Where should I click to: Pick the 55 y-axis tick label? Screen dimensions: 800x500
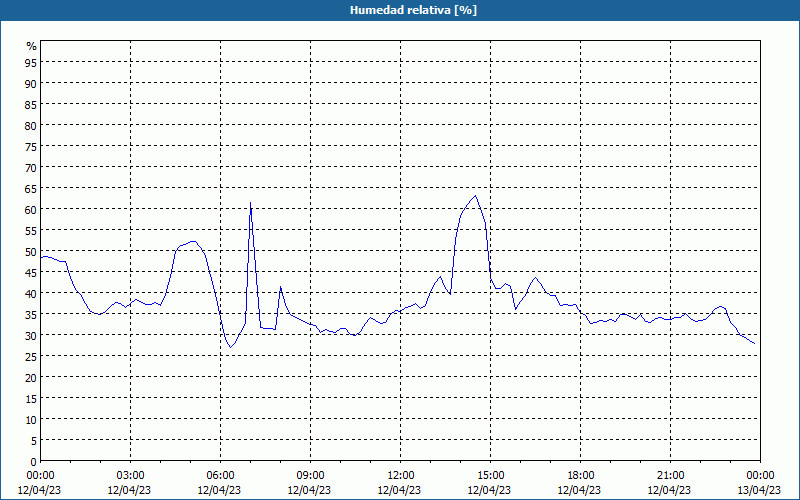(x=31, y=231)
